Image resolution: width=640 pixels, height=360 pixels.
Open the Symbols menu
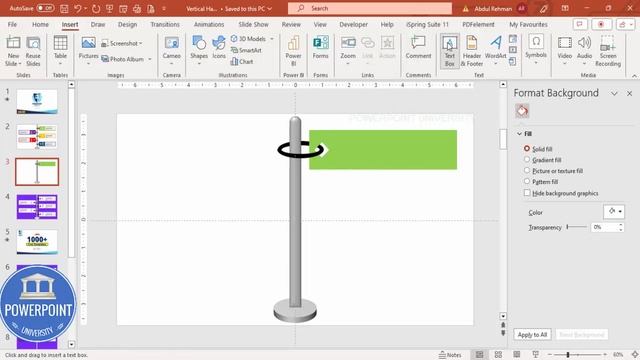(x=536, y=49)
